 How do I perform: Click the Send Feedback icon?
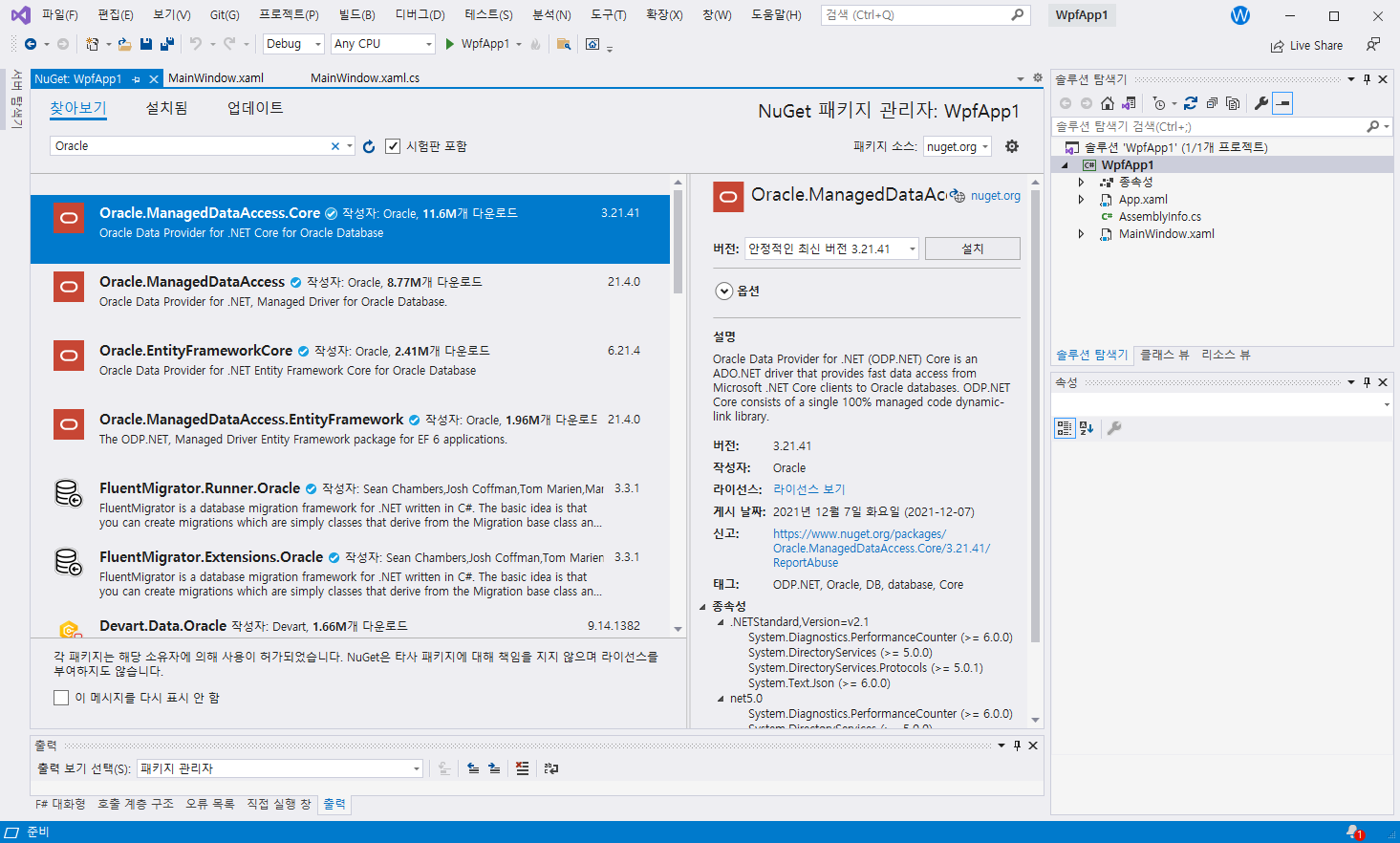(x=1373, y=45)
